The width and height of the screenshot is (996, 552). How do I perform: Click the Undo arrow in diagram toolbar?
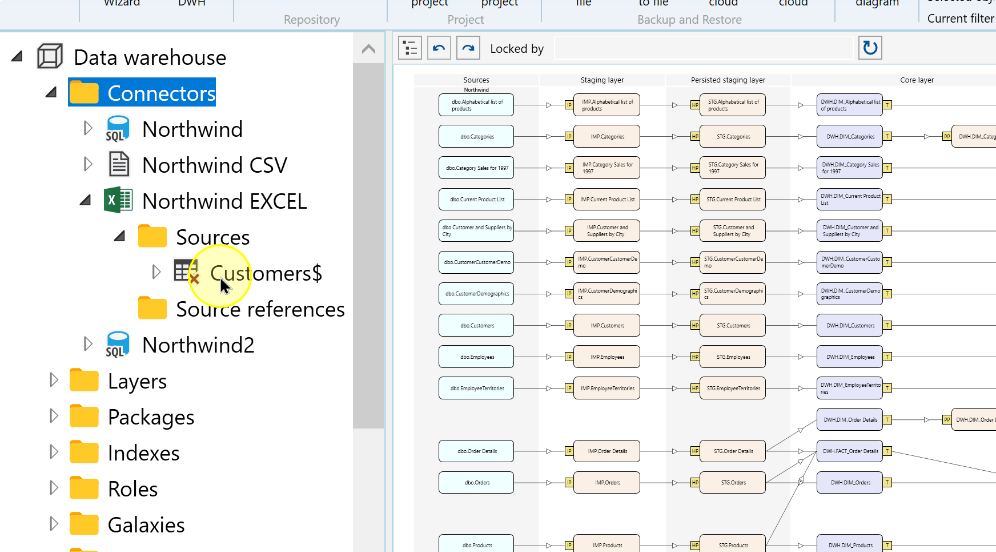point(439,48)
